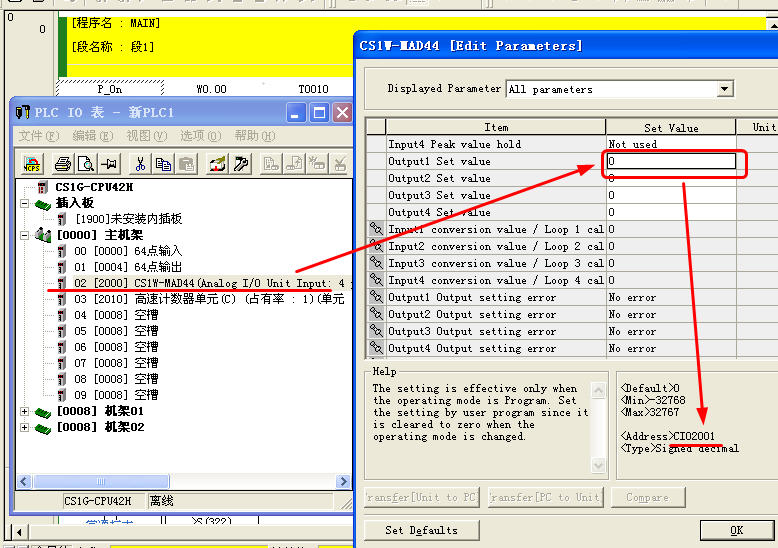The image size is (778, 548).
Task: Click the CPS toolbar icon
Action: (32, 163)
